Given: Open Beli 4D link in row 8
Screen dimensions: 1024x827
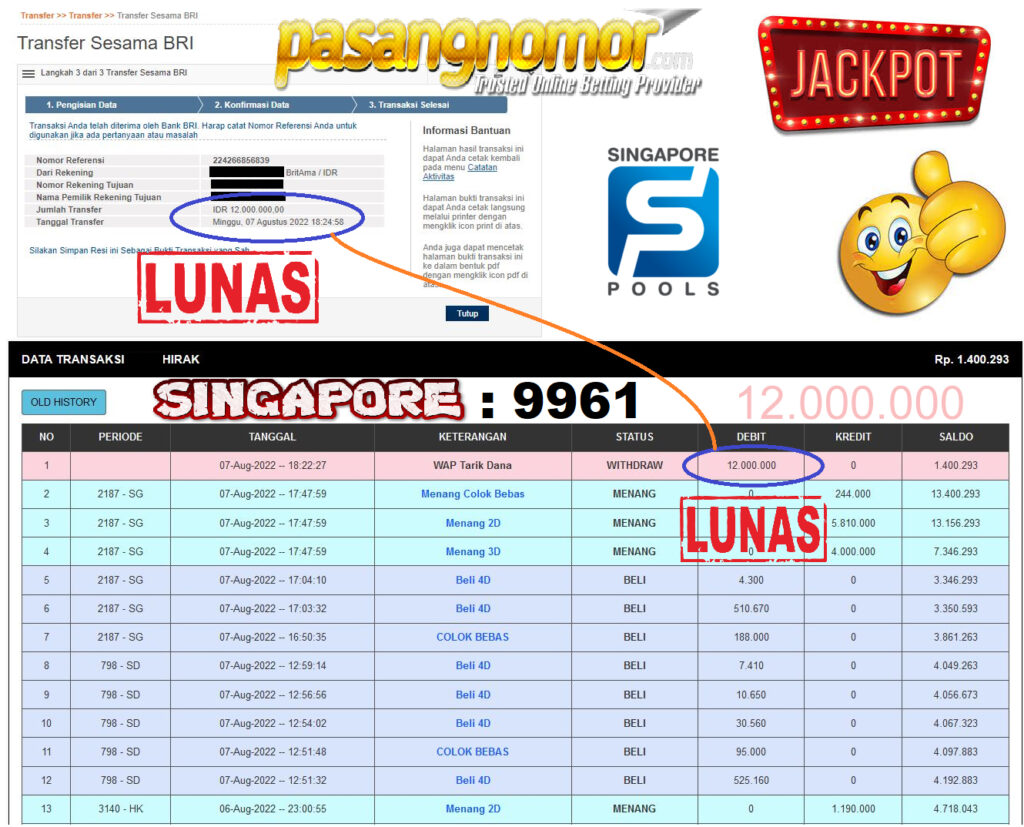Looking at the screenshot, I should [x=473, y=666].
